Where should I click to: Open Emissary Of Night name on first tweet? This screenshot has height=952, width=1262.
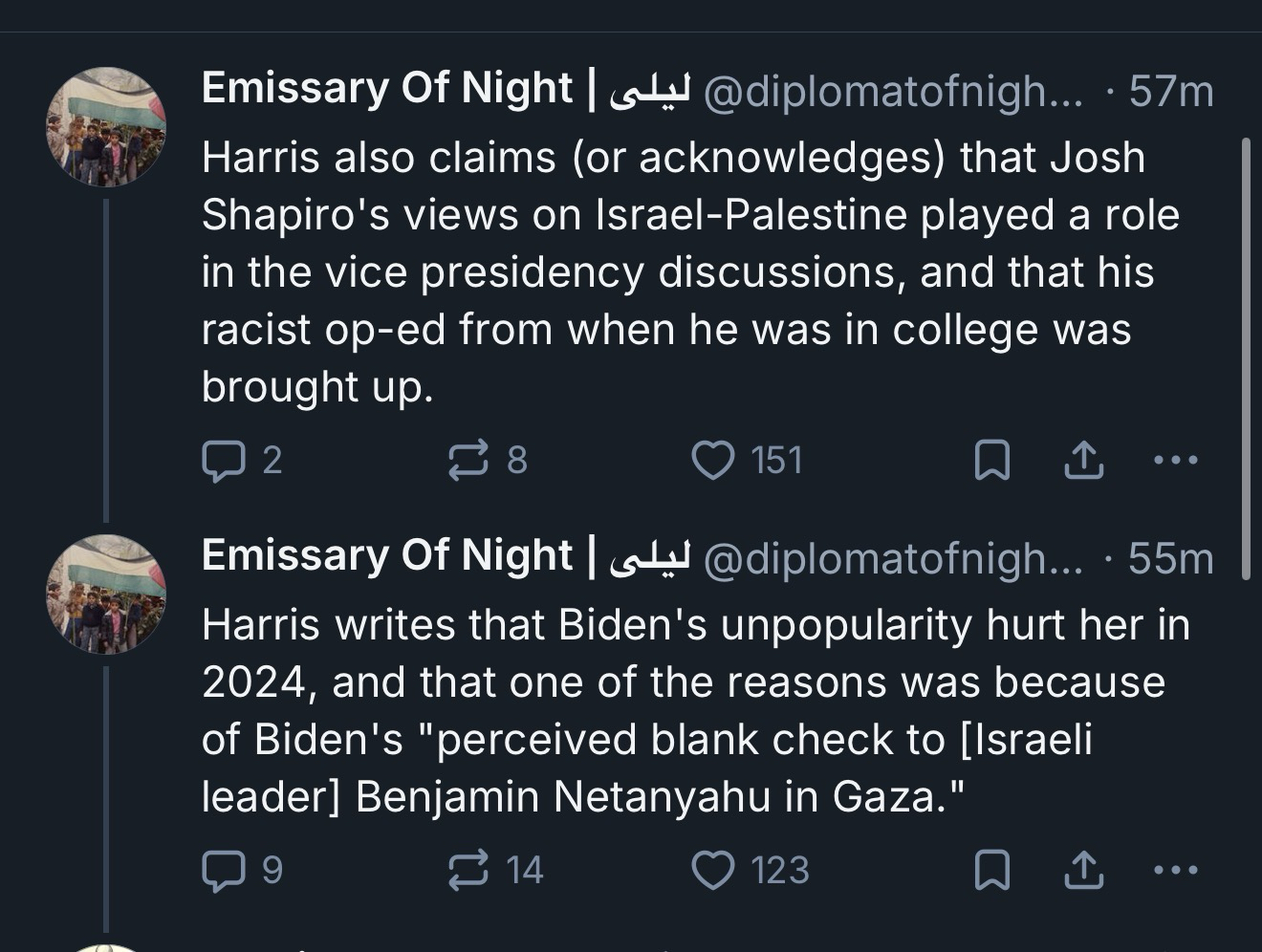[386, 89]
